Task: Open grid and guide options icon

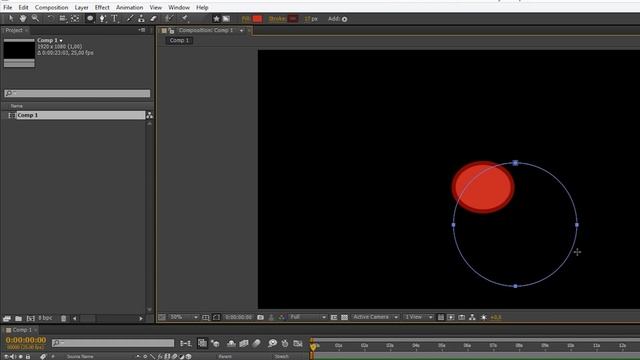Action: 206,317
